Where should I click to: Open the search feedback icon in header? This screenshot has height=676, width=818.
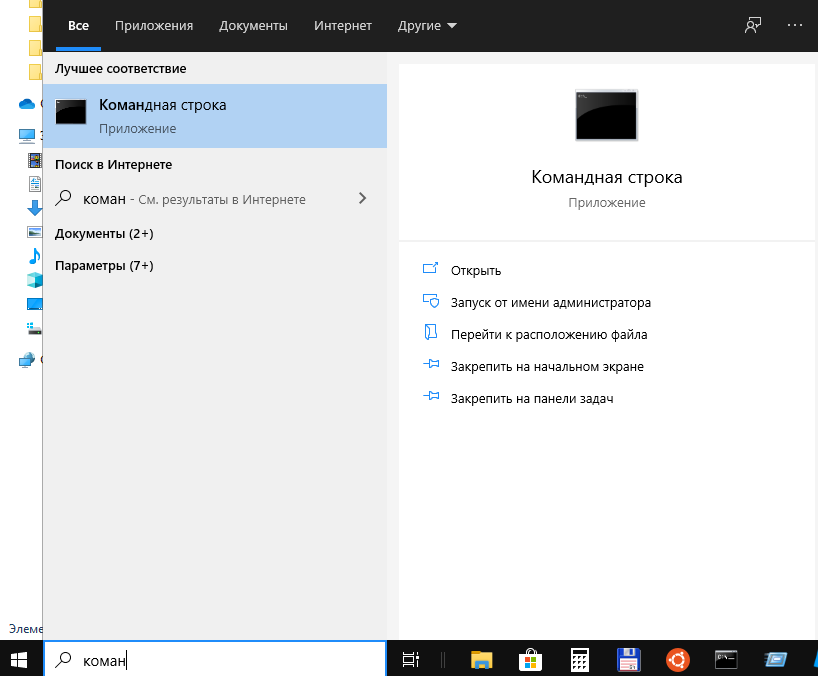point(753,25)
